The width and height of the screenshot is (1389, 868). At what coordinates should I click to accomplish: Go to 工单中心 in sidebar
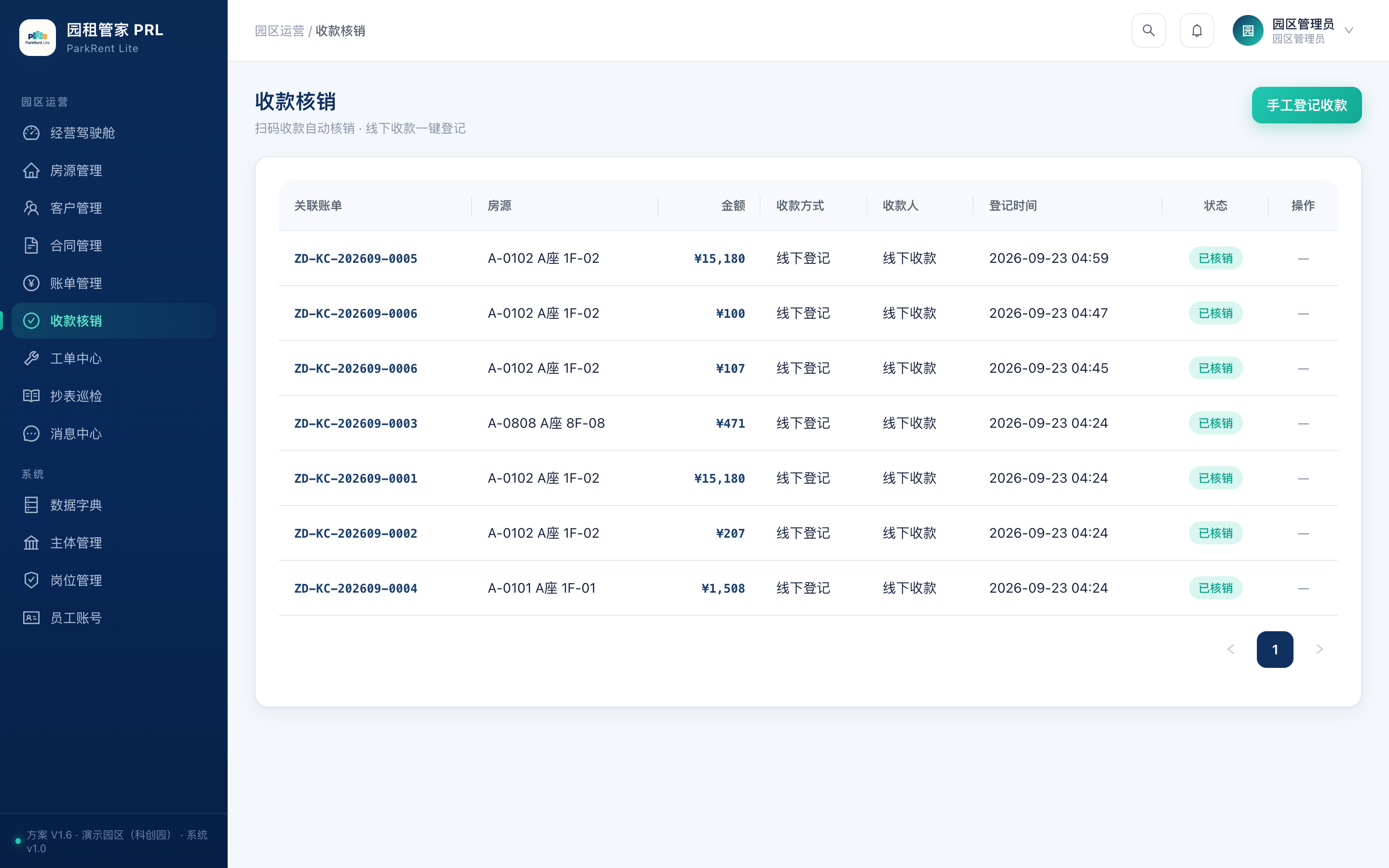pos(114,358)
